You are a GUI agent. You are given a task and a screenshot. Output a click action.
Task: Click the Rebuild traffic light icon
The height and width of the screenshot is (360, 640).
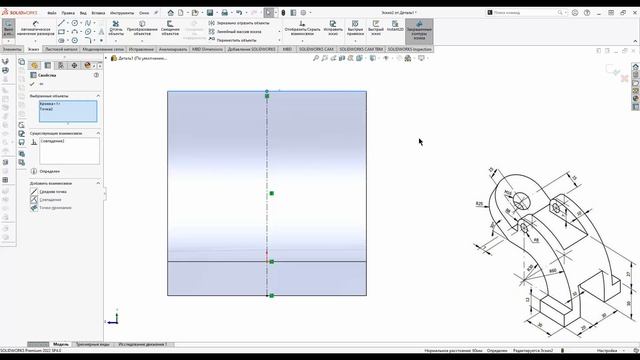coord(283,13)
